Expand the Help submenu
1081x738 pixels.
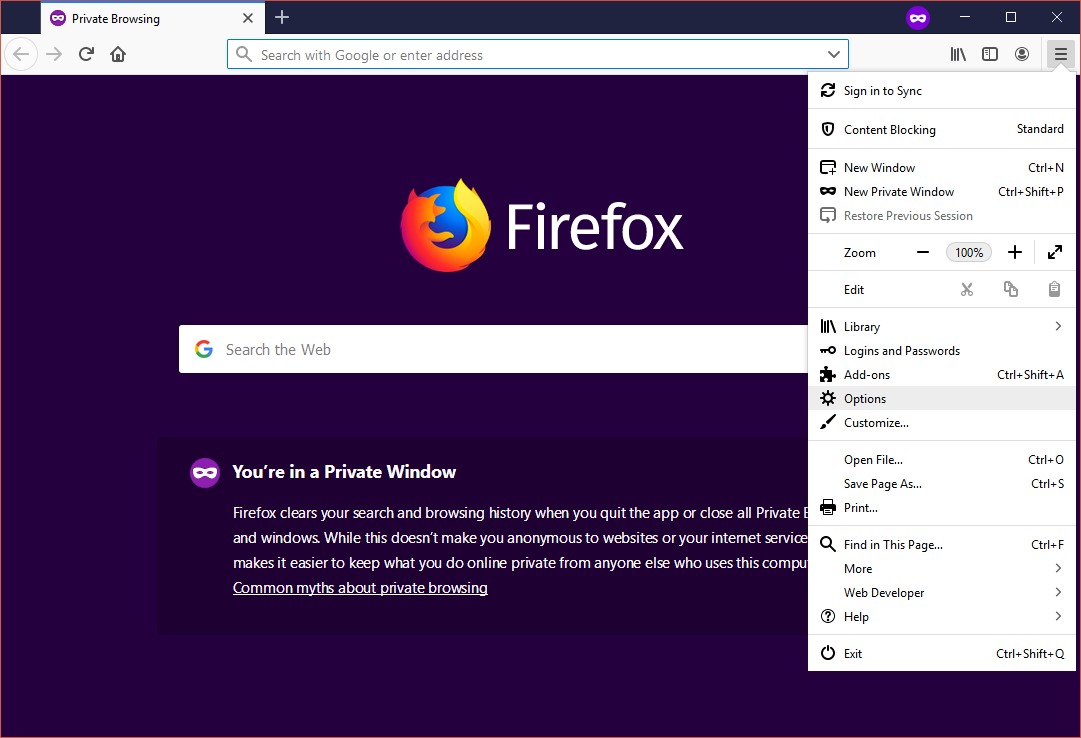click(x=942, y=617)
